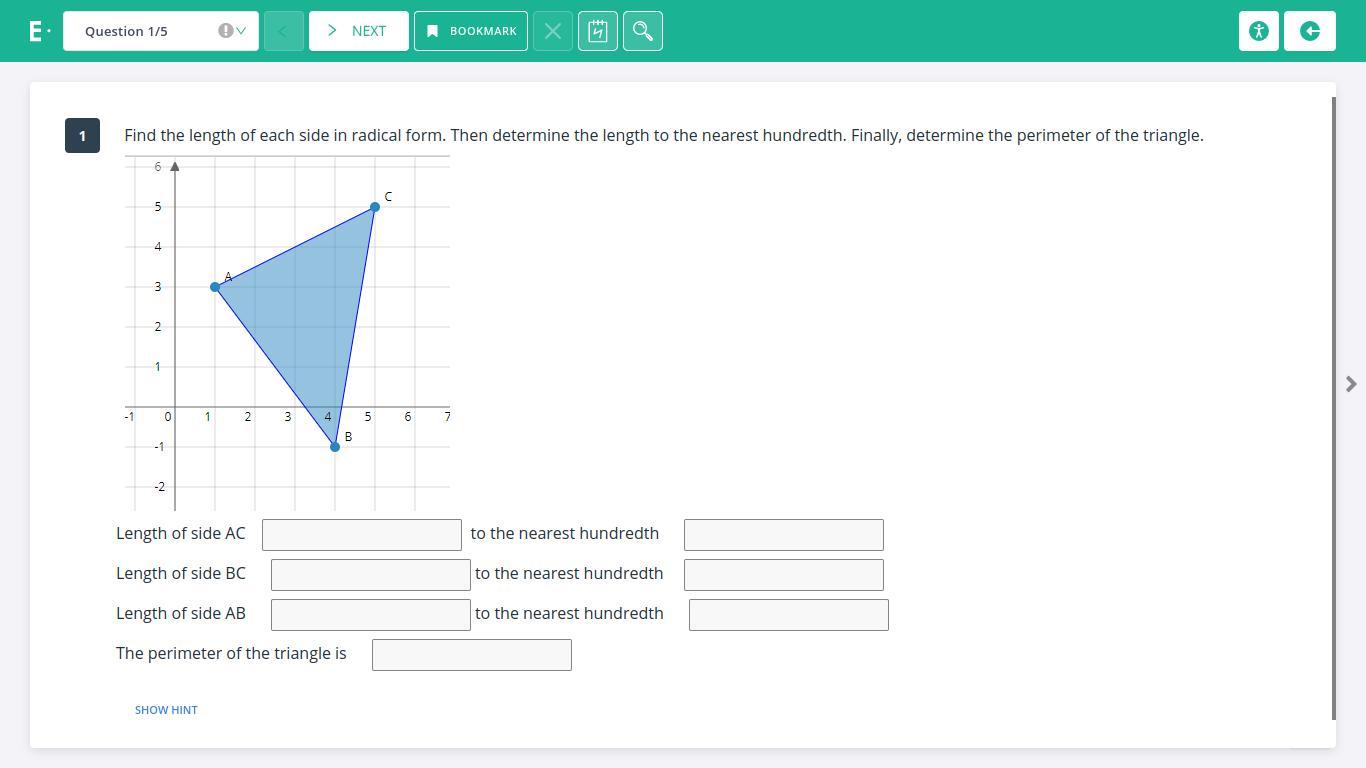Click the radical form field for AB
The image size is (1366, 768).
[371, 615]
